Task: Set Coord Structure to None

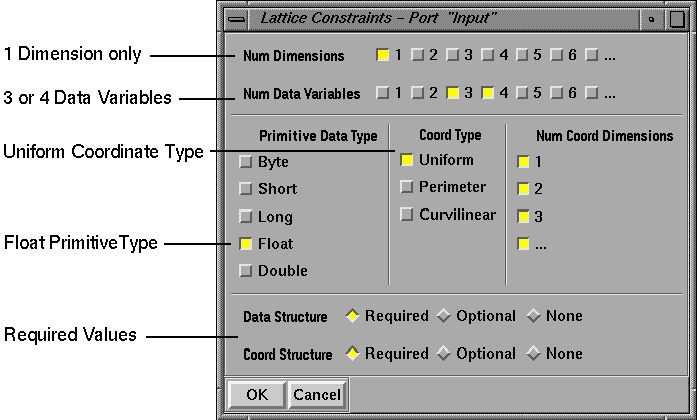Action: [533, 354]
